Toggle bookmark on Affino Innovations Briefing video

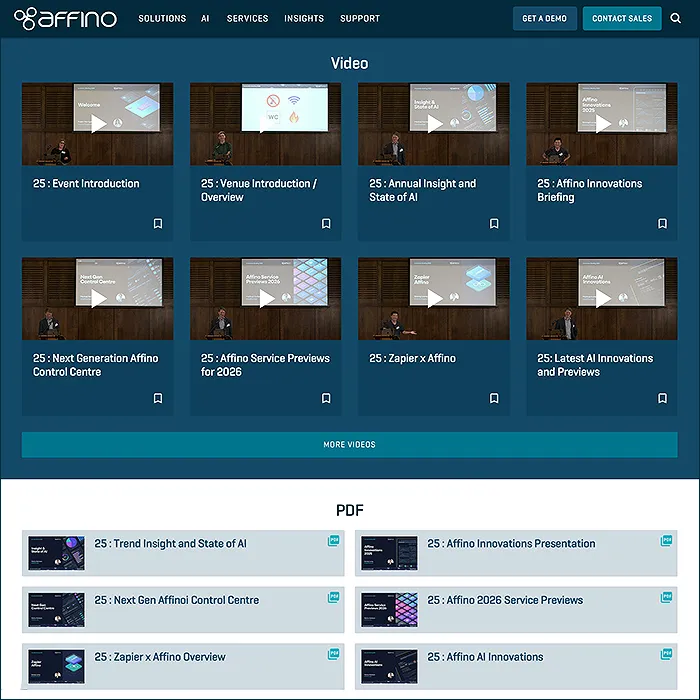[x=662, y=224]
